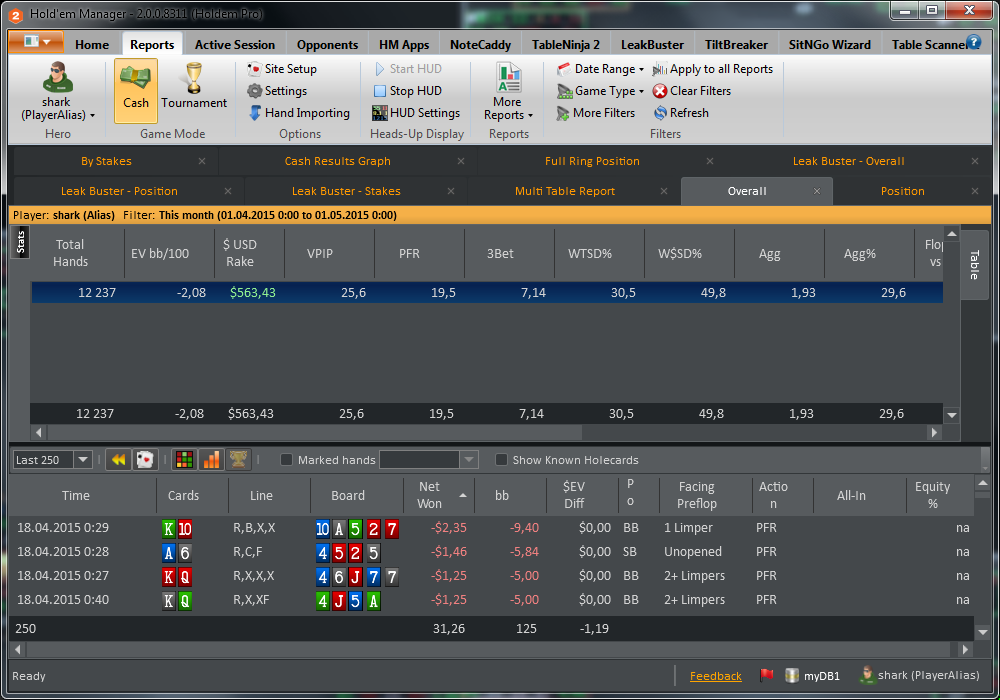Open the vertical Table side panel
Image resolution: width=1000 pixels, height=700 pixels.
pyautogui.click(x=974, y=265)
